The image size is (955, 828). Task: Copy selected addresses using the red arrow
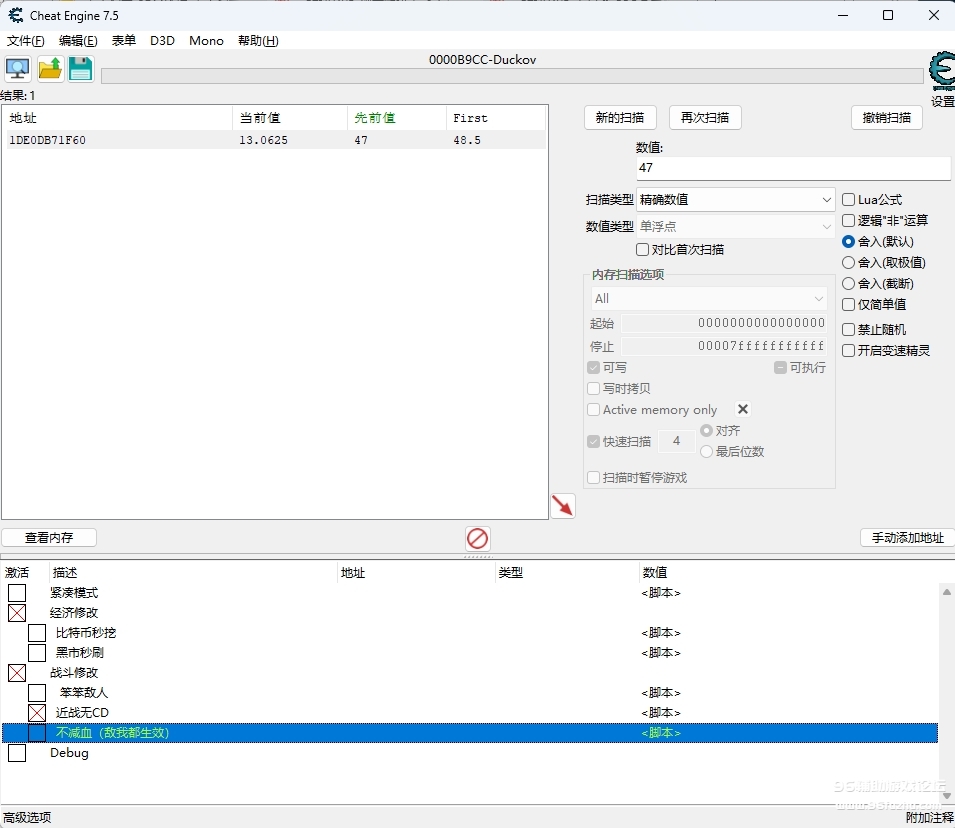[x=563, y=506]
